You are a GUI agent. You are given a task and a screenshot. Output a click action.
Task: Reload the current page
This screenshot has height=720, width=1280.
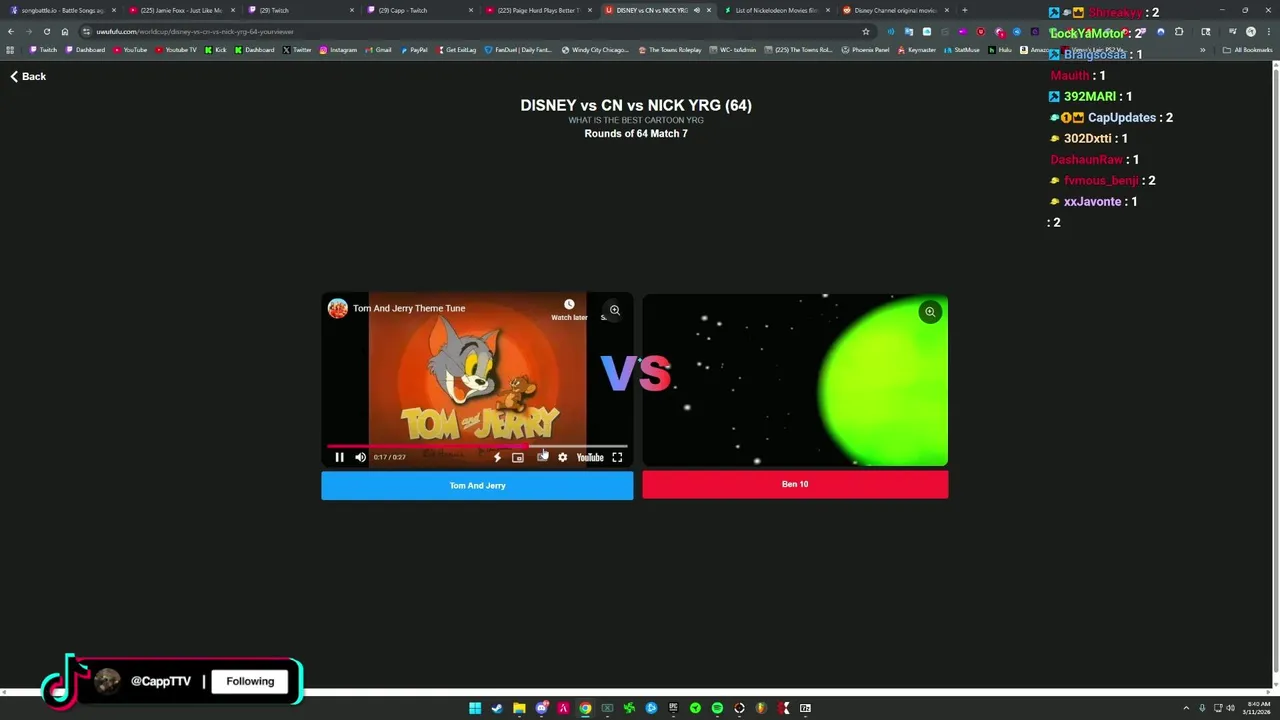point(46,31)
